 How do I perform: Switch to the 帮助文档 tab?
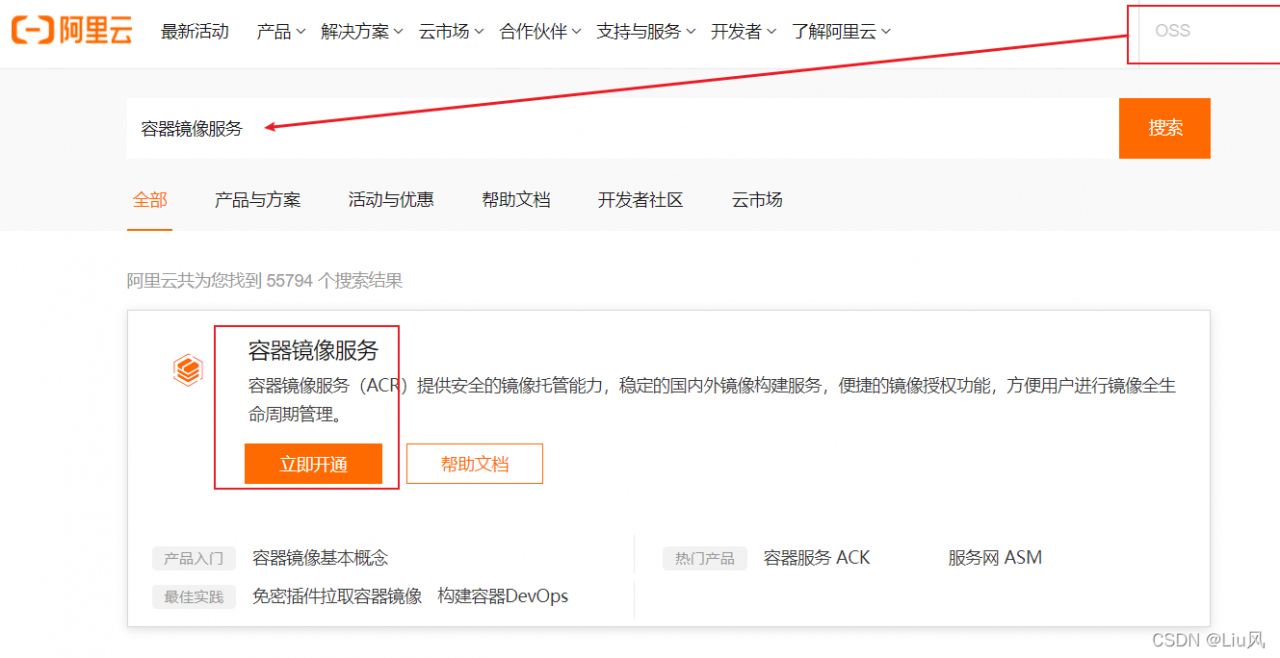[516, 200]
